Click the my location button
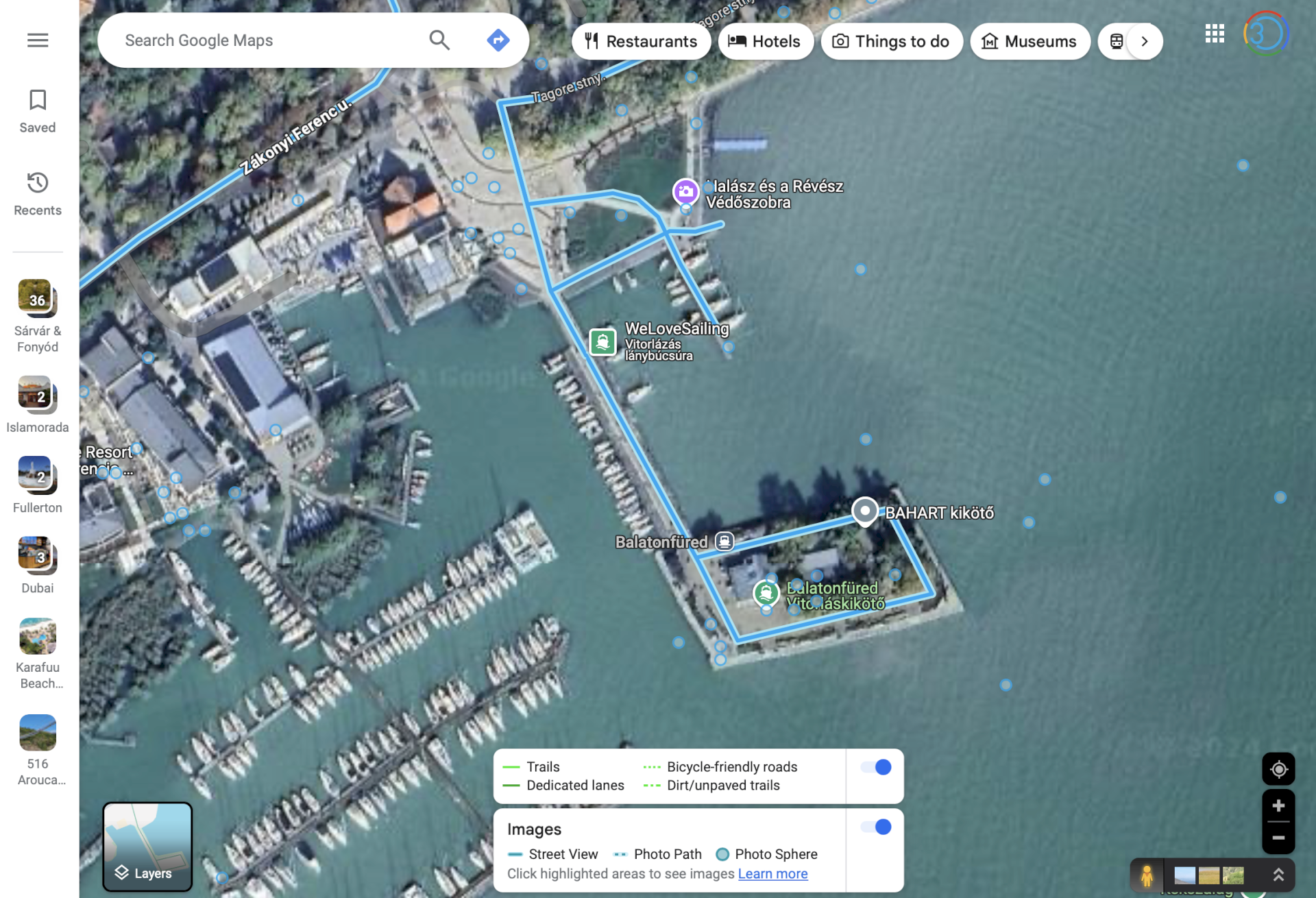Image resolution: width=1316 pixels, height=898 pixels. click(x=1278, y=769)
